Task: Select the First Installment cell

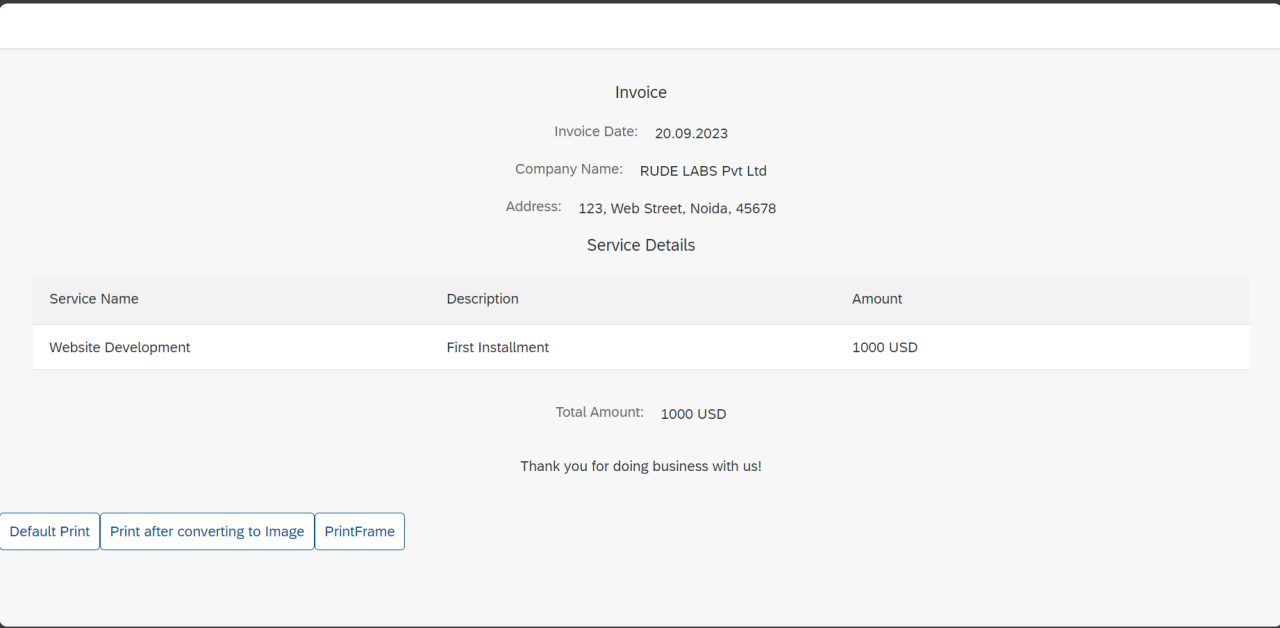Action: tap(498, 348)
